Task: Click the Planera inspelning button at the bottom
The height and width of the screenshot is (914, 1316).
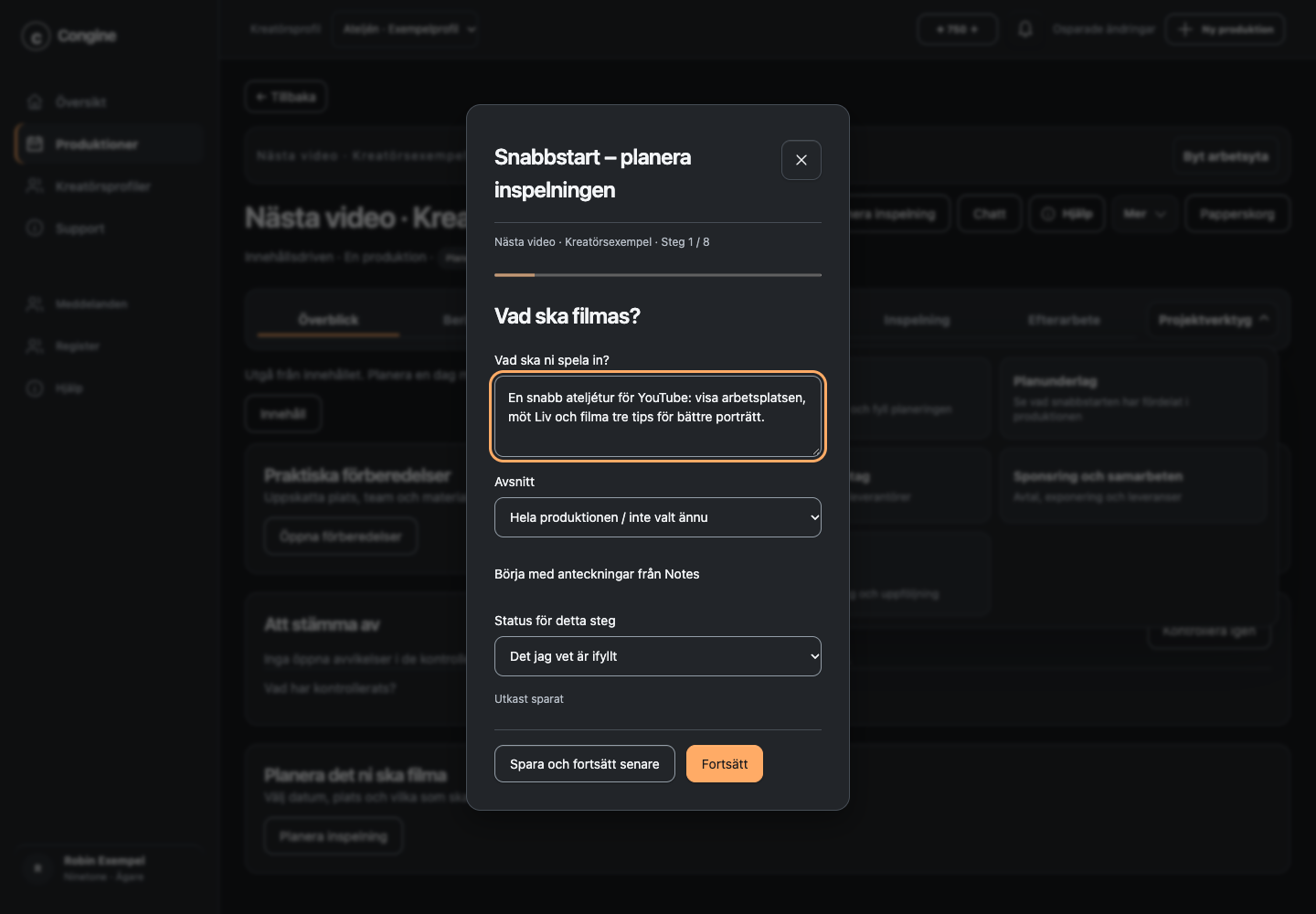Action: point(334,836)
